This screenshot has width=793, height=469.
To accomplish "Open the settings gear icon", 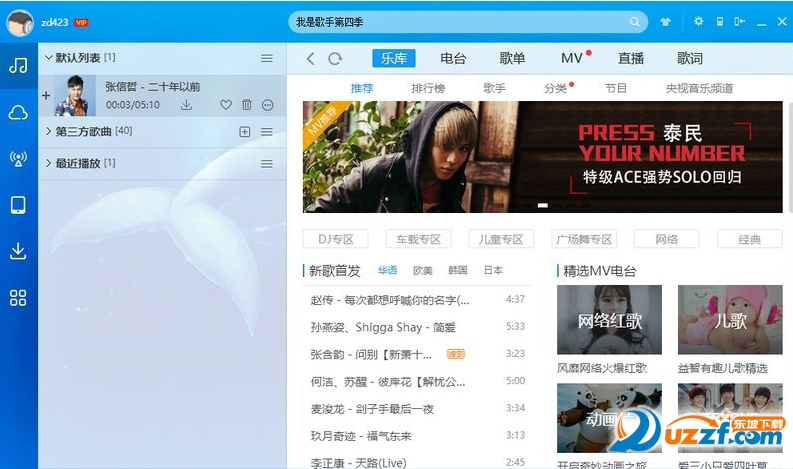I will click(x=698, y=21).
